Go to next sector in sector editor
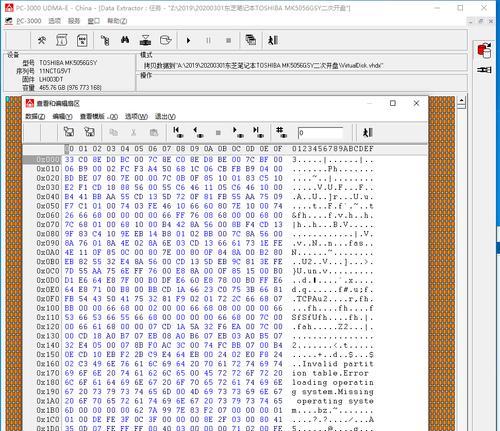The width and height of the screenshot is (500, 431). coord(238,132)
